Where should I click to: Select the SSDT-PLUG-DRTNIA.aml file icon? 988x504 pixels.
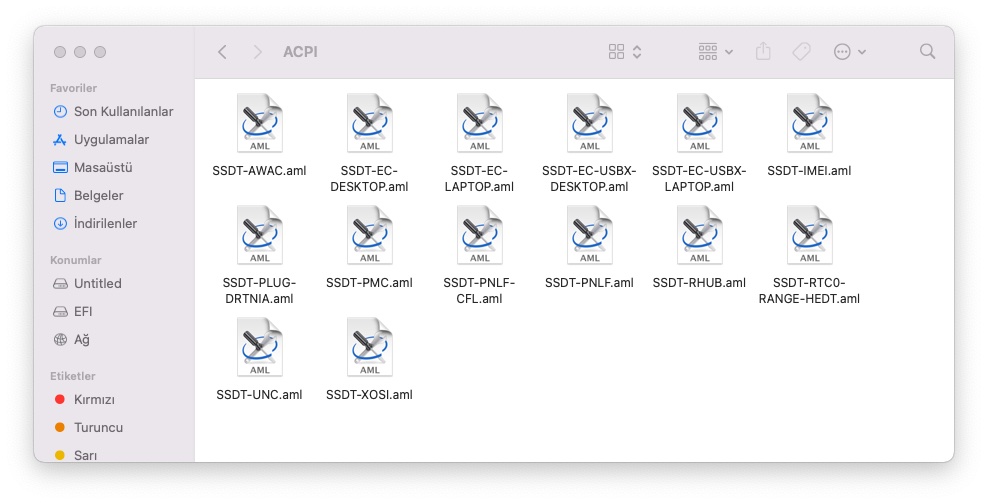click(x=260, y=235)
